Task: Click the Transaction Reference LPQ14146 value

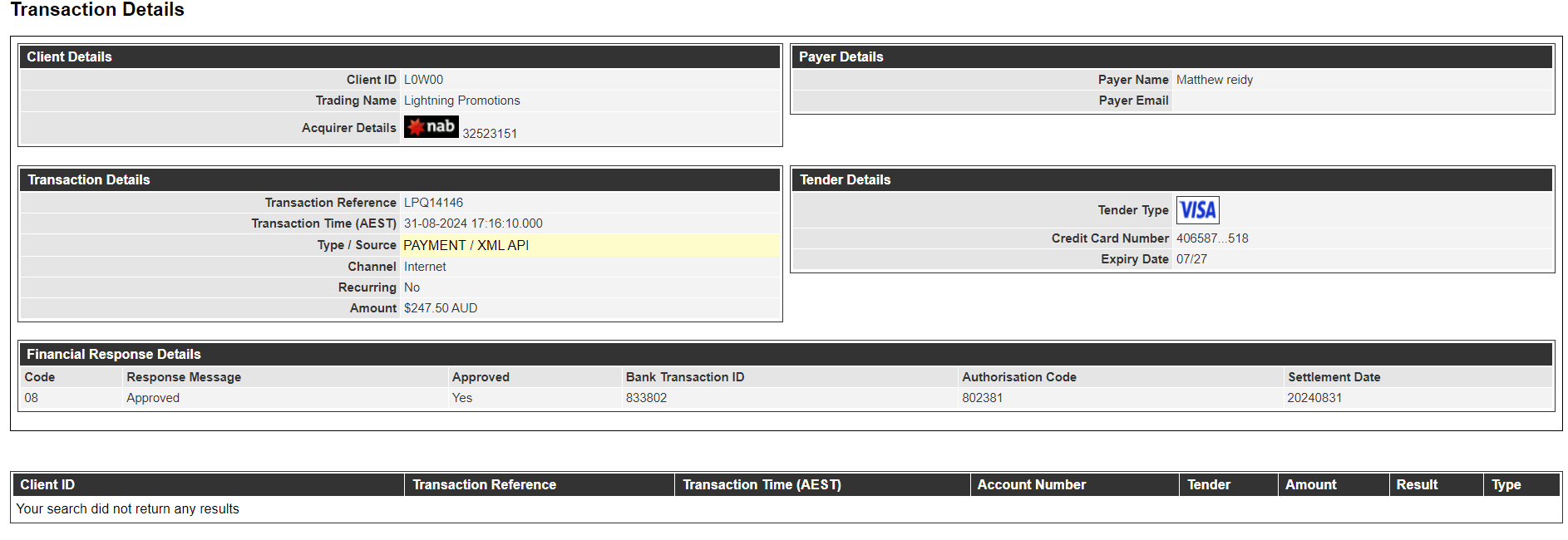Action: [x=433, y=203]
